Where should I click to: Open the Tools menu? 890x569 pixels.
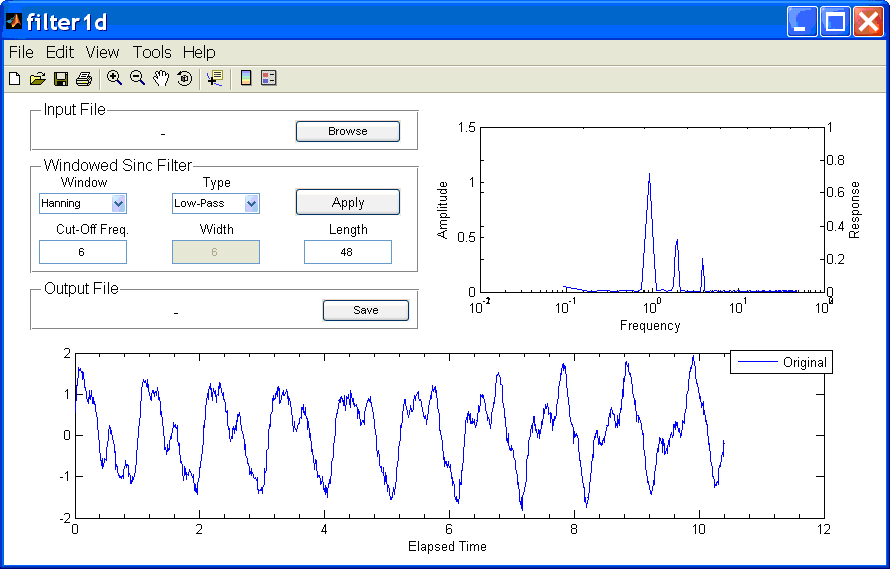click(152, 52)
